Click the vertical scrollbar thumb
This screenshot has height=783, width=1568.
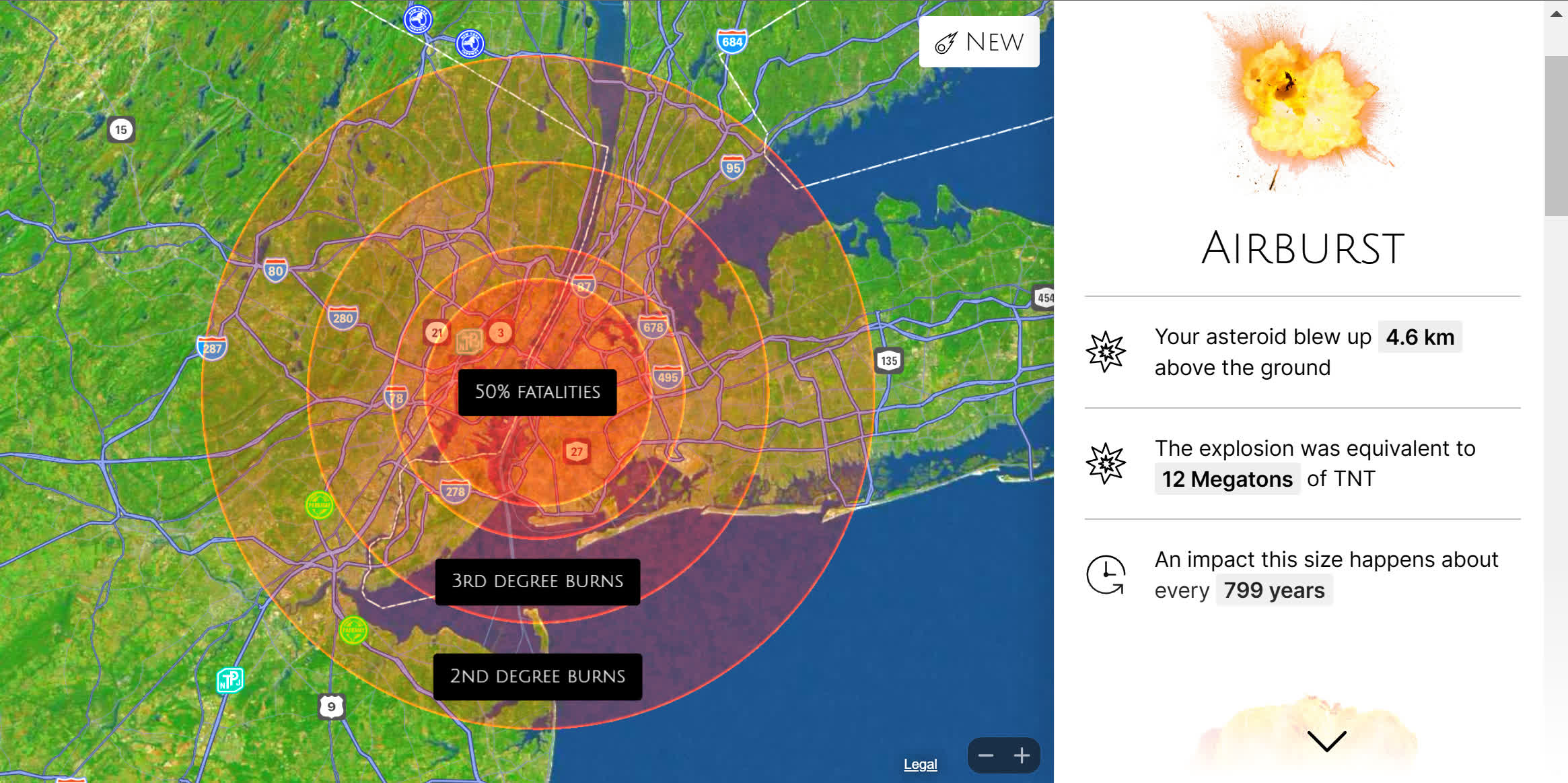tap(1556, 135)
